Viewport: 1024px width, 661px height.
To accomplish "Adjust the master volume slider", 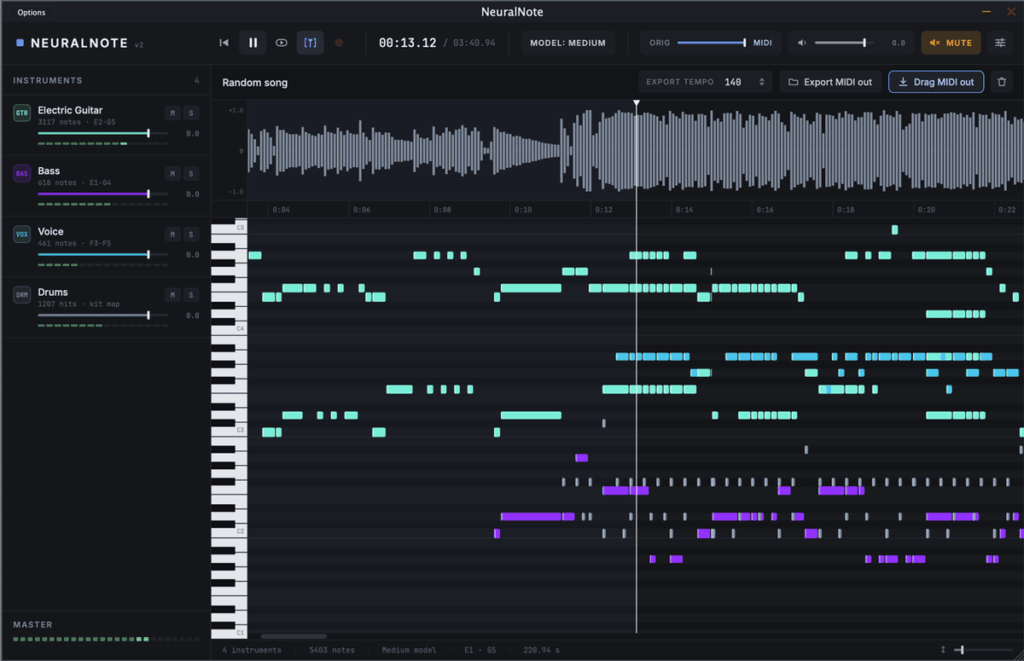I will pyautogui.click(x=844, y=42).
